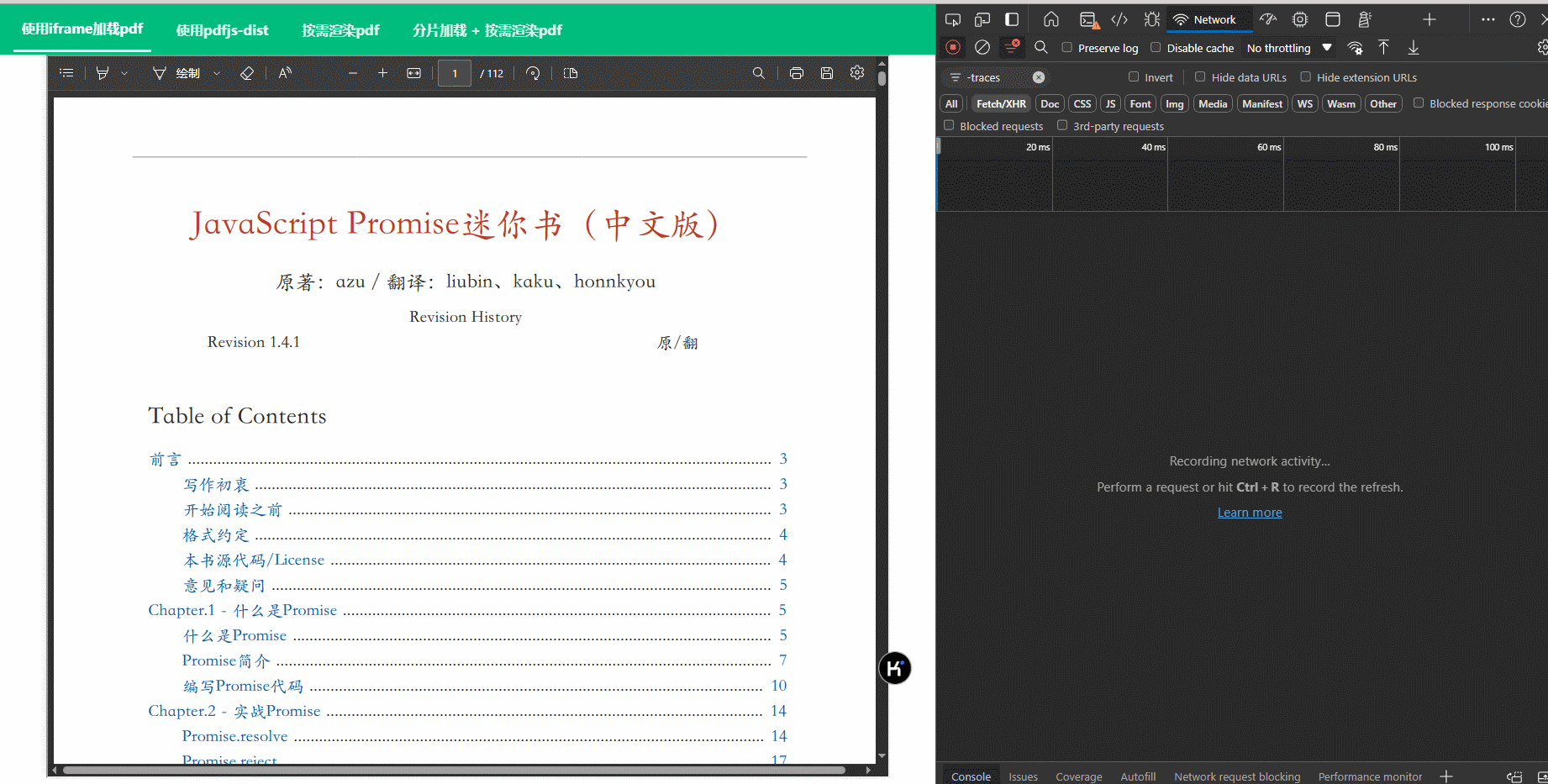Viewport: 1548px width, 784px height.
Task: Rotate the PDF page
Action: [x=533, y=73]
